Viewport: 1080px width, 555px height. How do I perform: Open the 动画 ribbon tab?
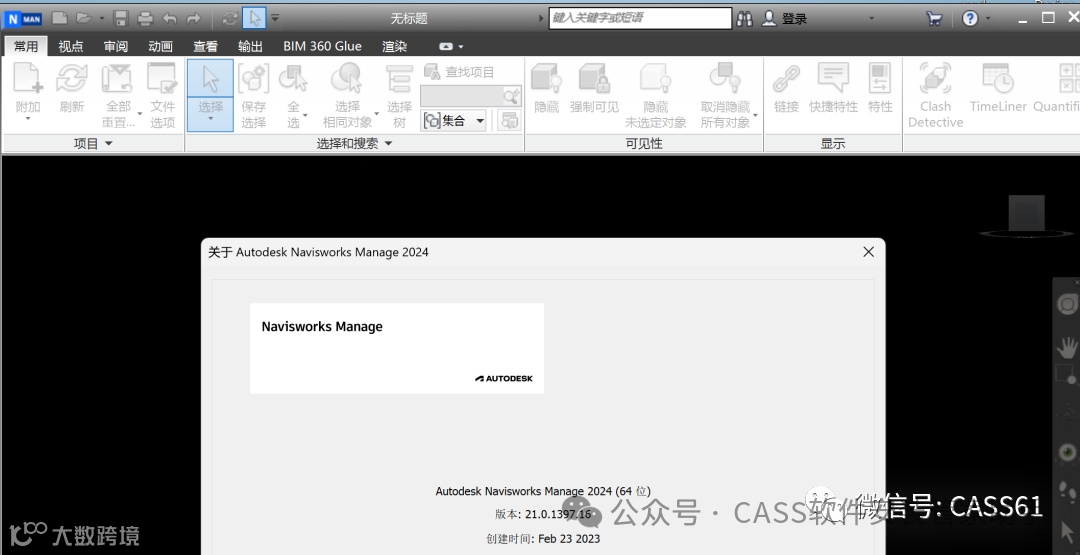point(160,46)
